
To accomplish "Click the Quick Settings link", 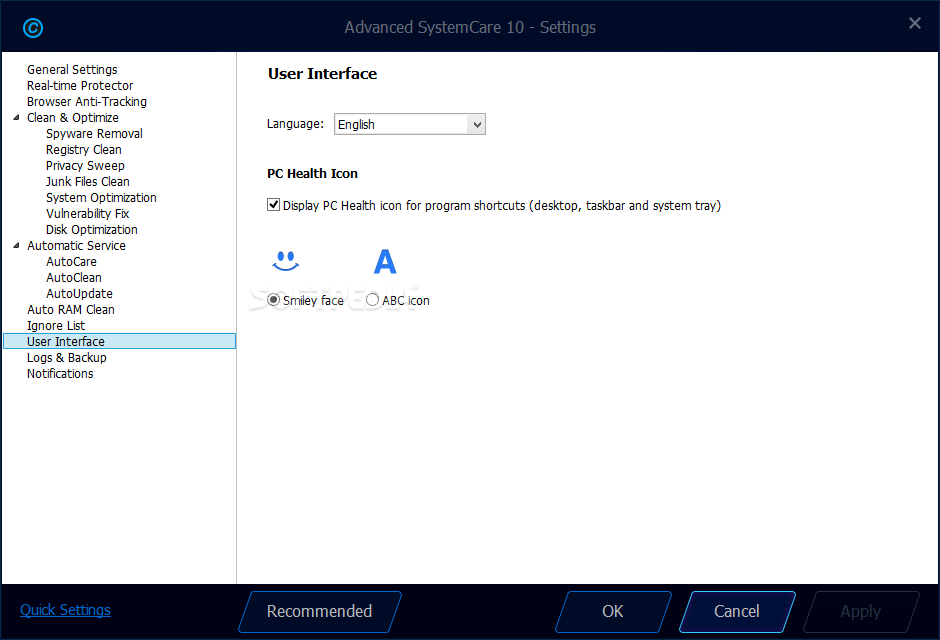I will click(x=65, y=610).
